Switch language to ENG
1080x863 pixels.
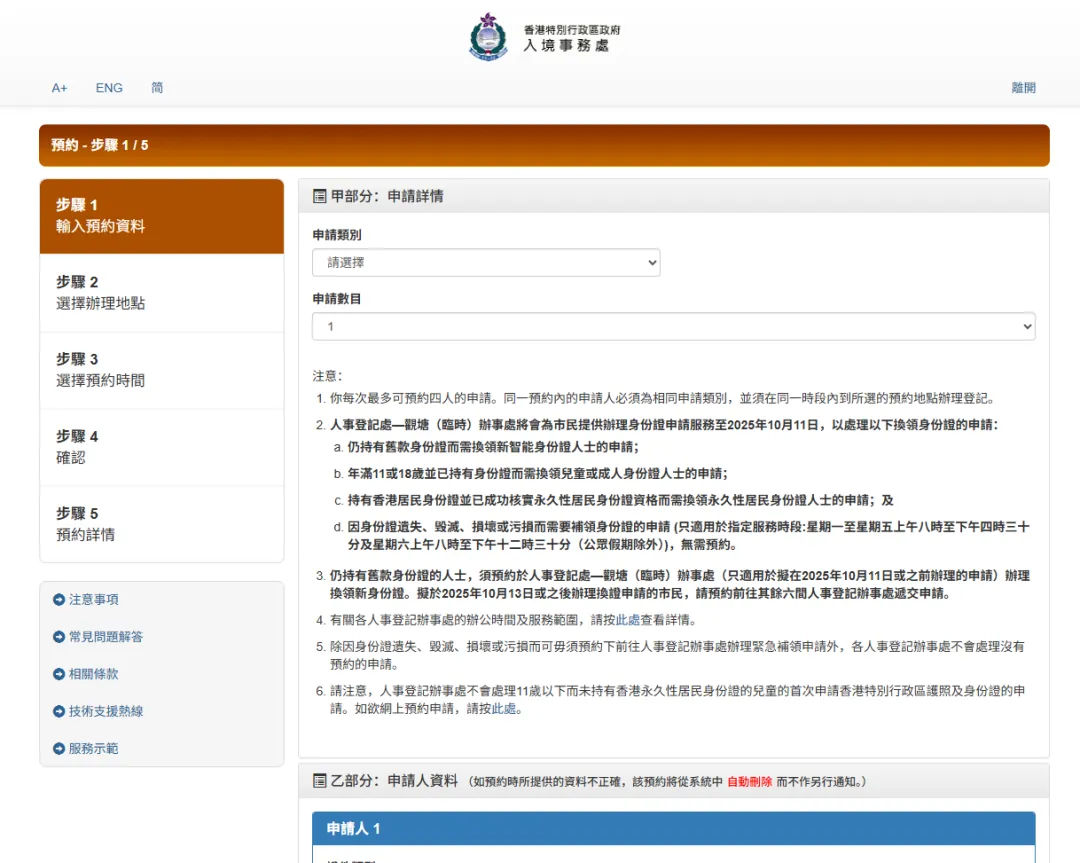[109, 88]
